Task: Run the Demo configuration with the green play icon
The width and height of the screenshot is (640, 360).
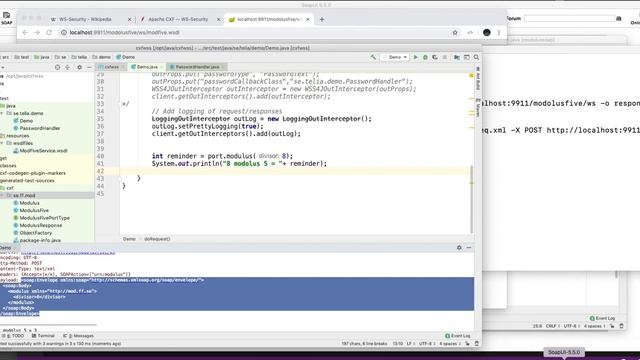Action: 416,57
